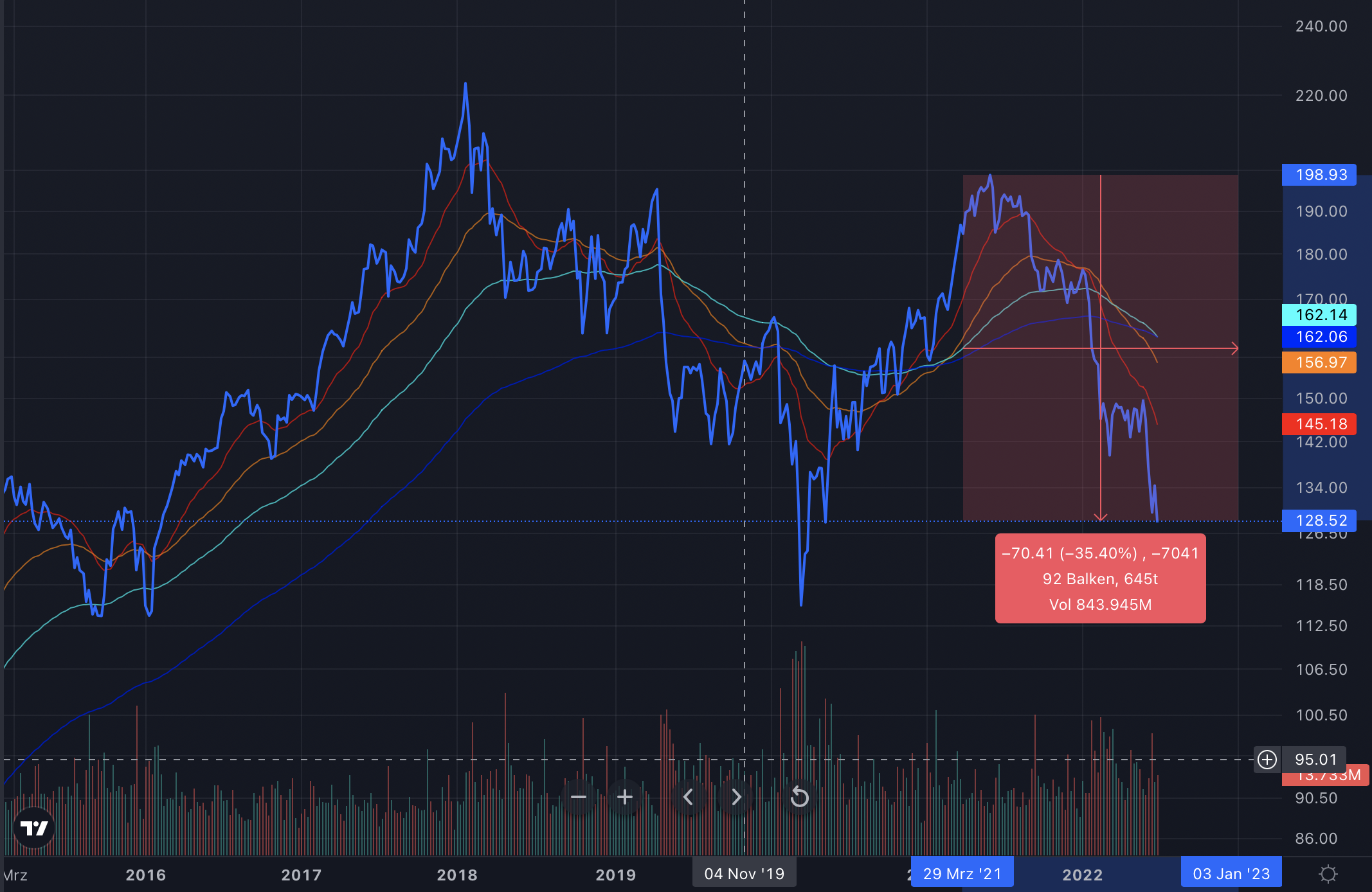1372x892 pixels.
Task: Open the TradingView logo in the corner
Action: 34,828
